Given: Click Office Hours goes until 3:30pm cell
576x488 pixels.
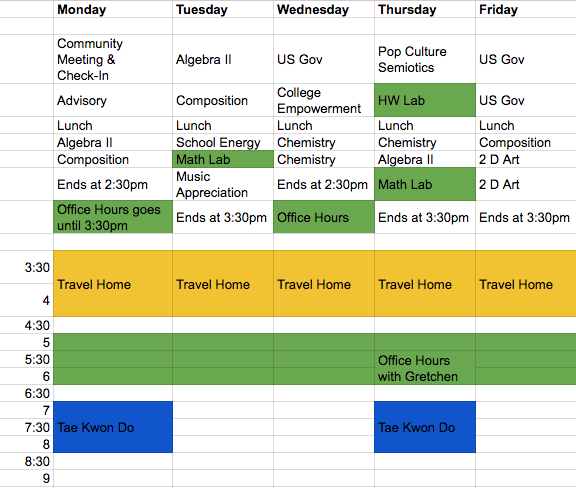Looking at the screenshot, I should coord(113,217).
